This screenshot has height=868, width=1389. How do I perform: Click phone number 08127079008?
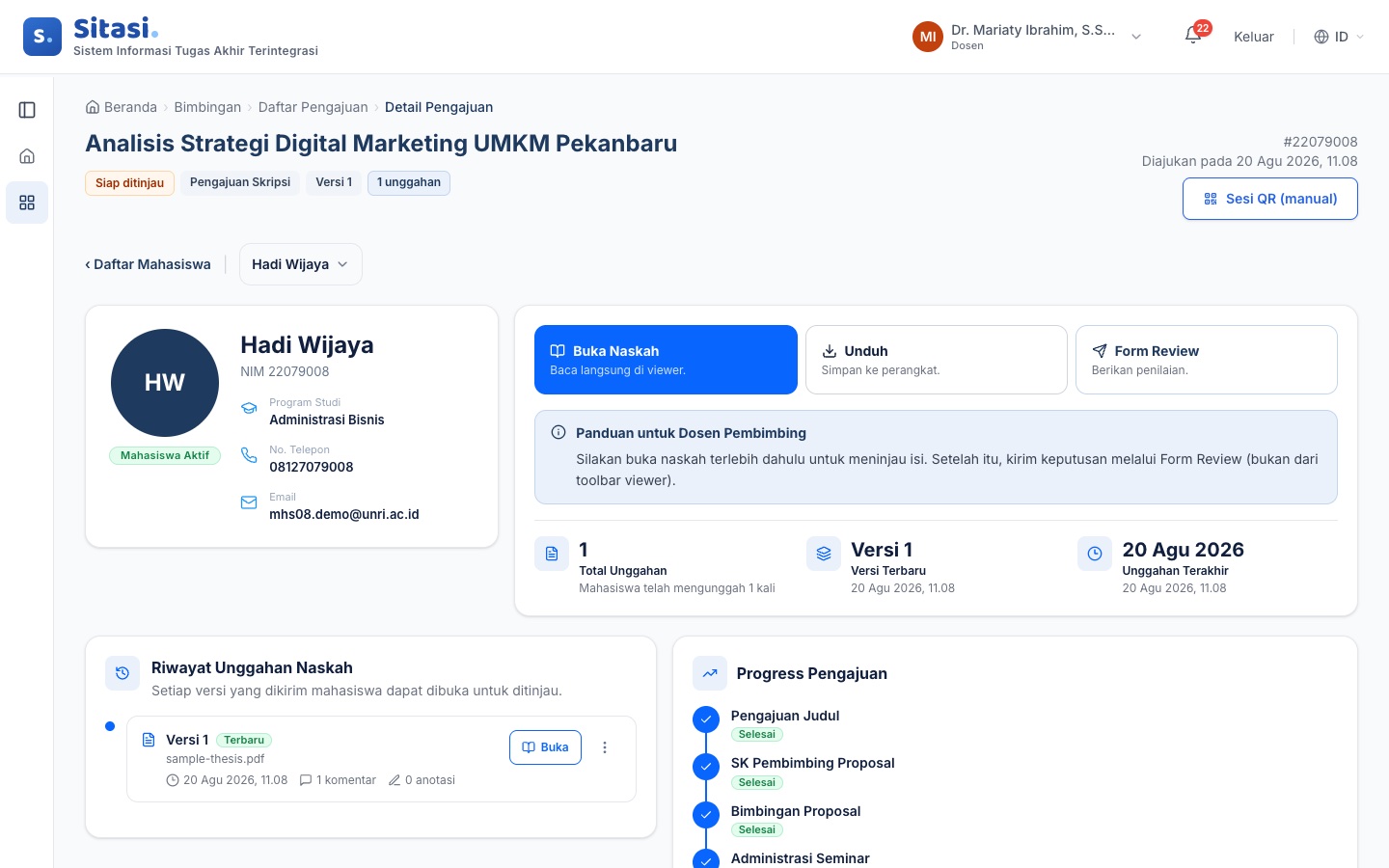tap(312, 467)
